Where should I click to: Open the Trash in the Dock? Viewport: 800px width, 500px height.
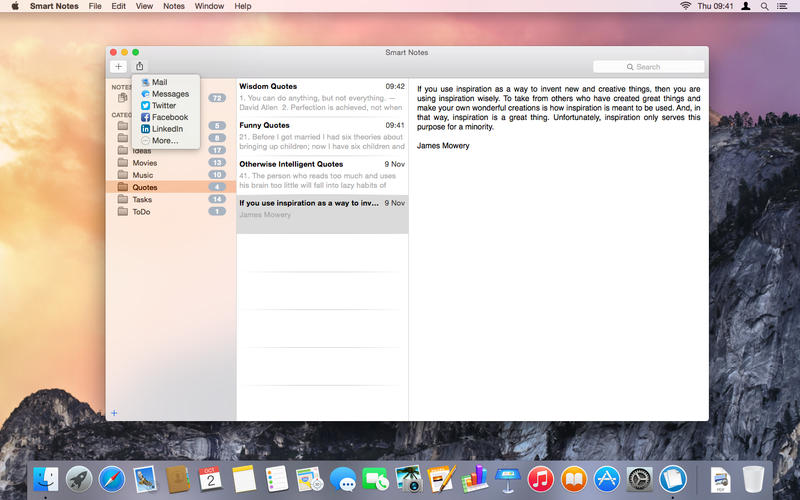[753, 480]
